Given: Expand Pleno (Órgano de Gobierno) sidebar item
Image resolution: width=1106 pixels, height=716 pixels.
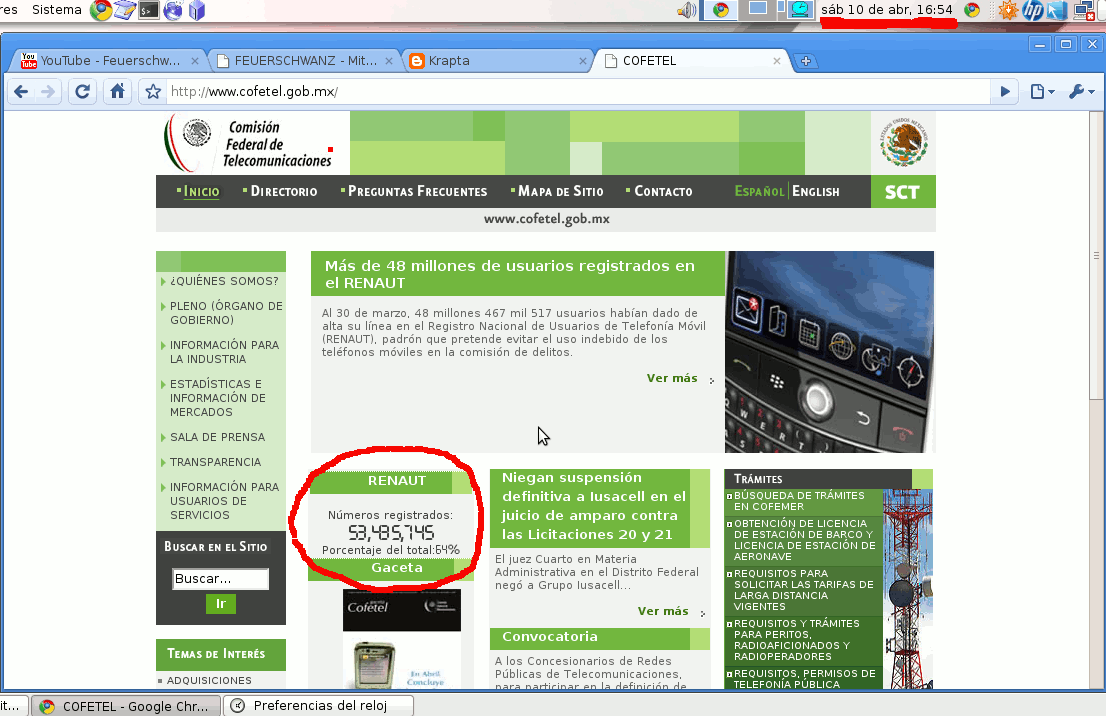Looking at the screenshot, I should tap(226, 313).
